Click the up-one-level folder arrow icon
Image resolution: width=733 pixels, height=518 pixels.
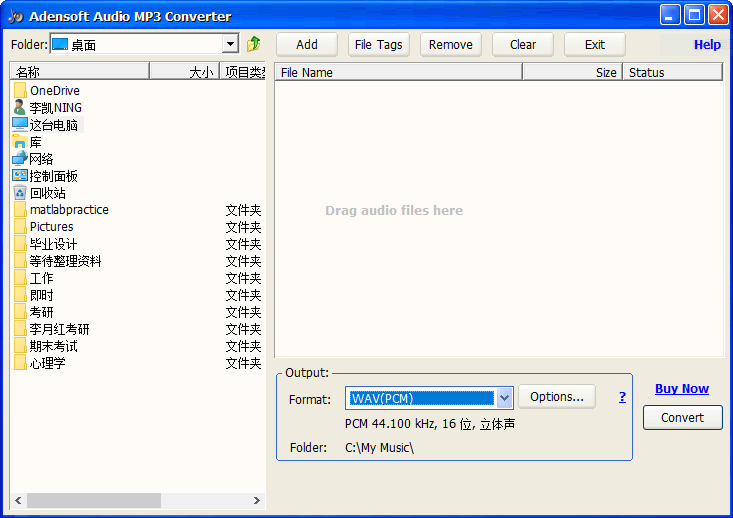254,44
